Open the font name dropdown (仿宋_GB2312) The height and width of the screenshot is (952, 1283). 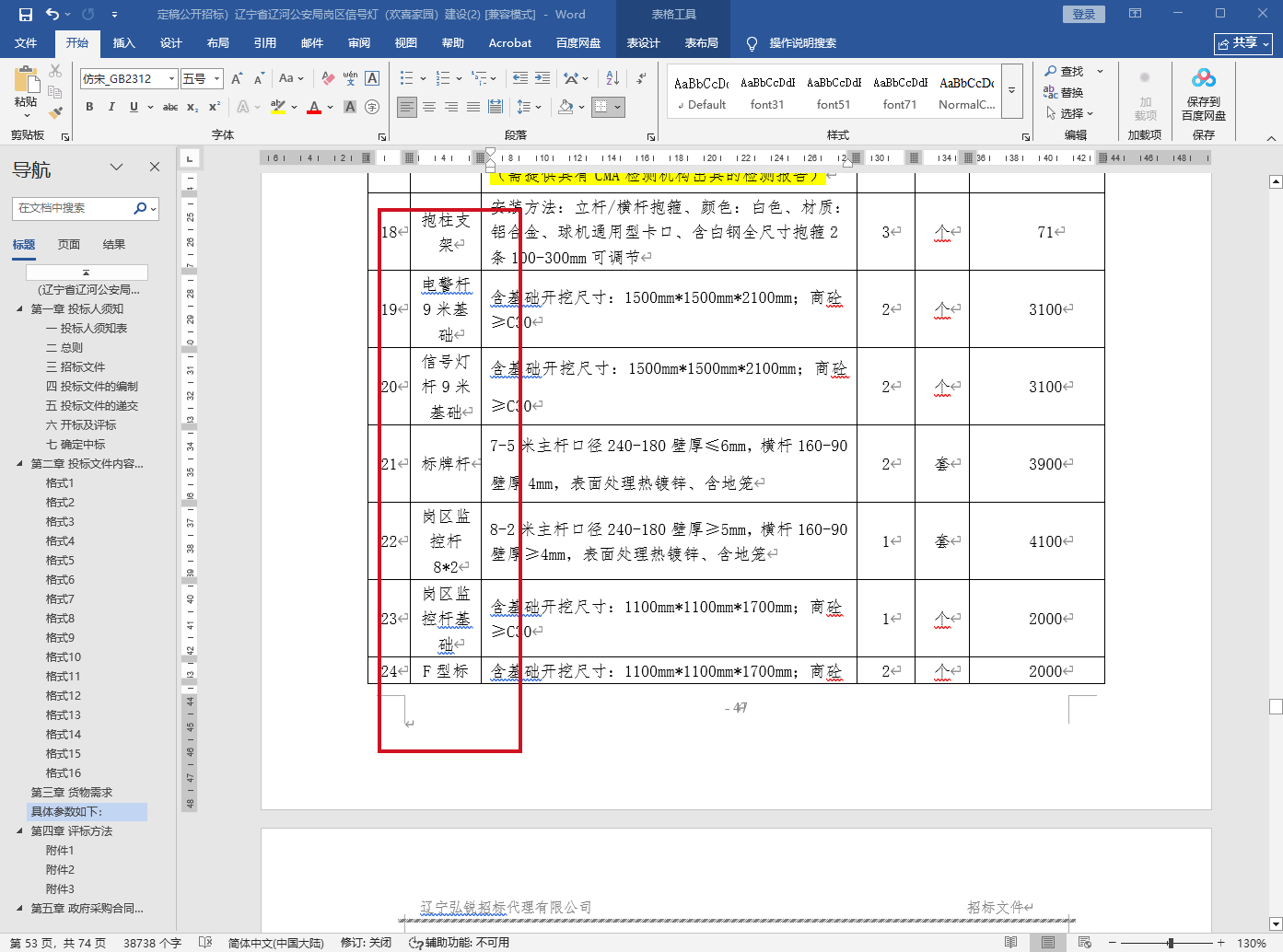(x=171, y=79)
